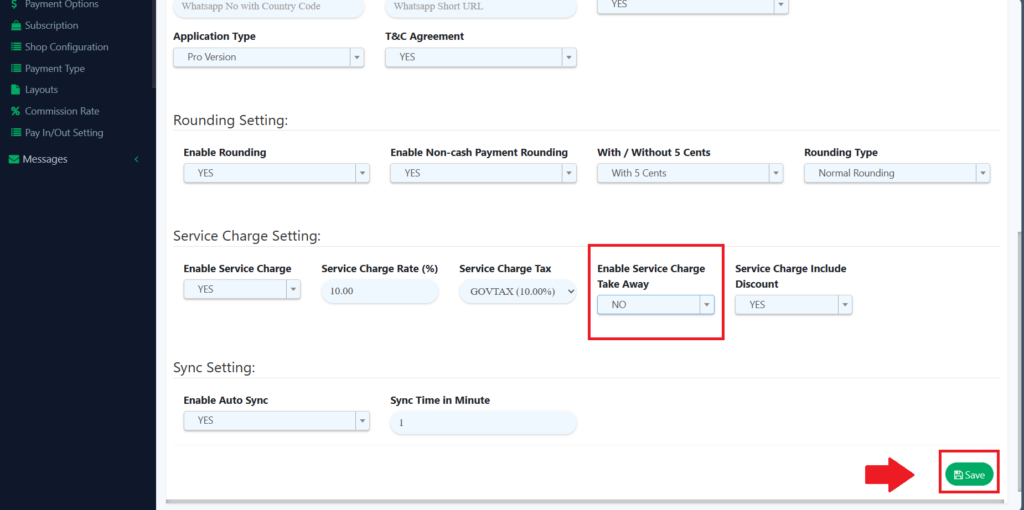
Task: Click the Layouts file icon
Action: click(x=16, y=90)
